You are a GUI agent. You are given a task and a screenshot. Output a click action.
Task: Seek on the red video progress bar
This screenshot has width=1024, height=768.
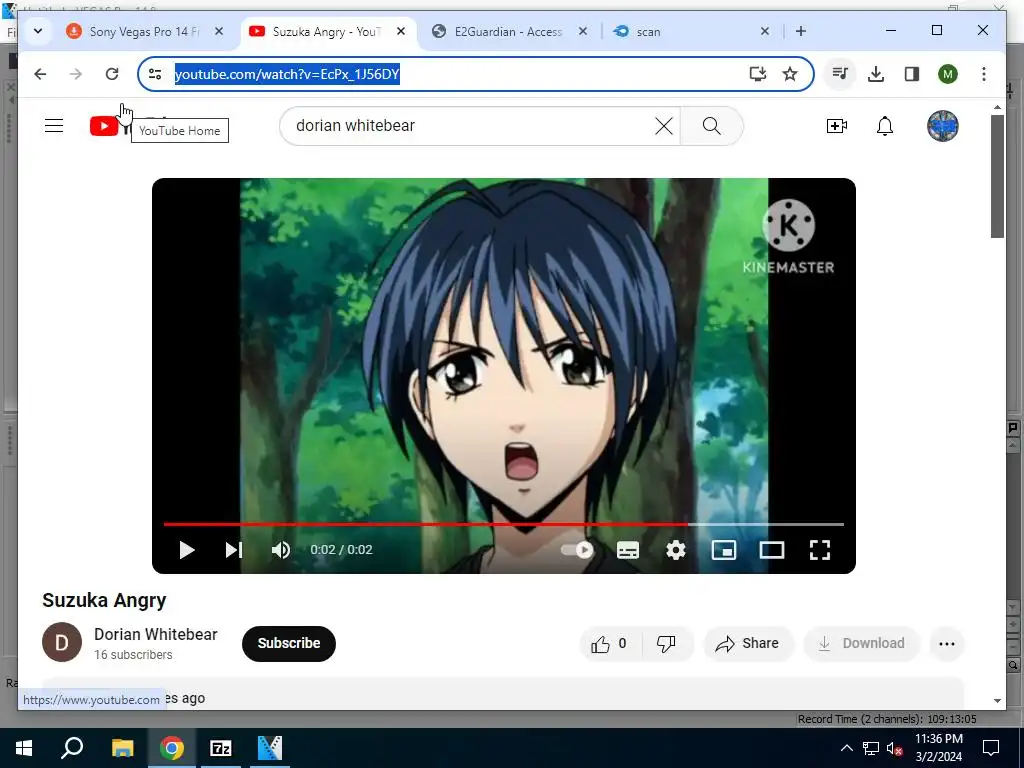(504, 524)
